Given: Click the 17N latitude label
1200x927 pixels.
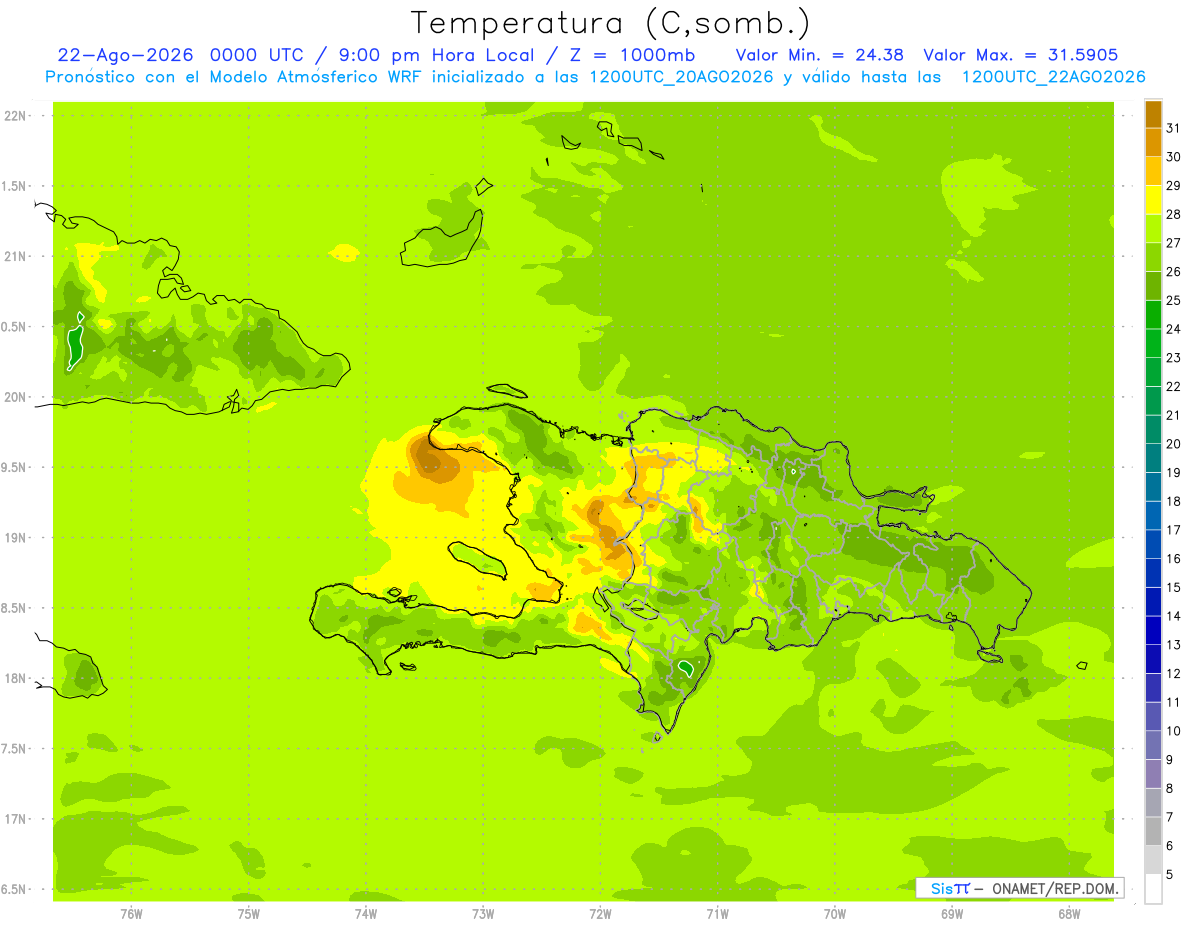Looking at the screenshot, I should [x=15, y=819].
